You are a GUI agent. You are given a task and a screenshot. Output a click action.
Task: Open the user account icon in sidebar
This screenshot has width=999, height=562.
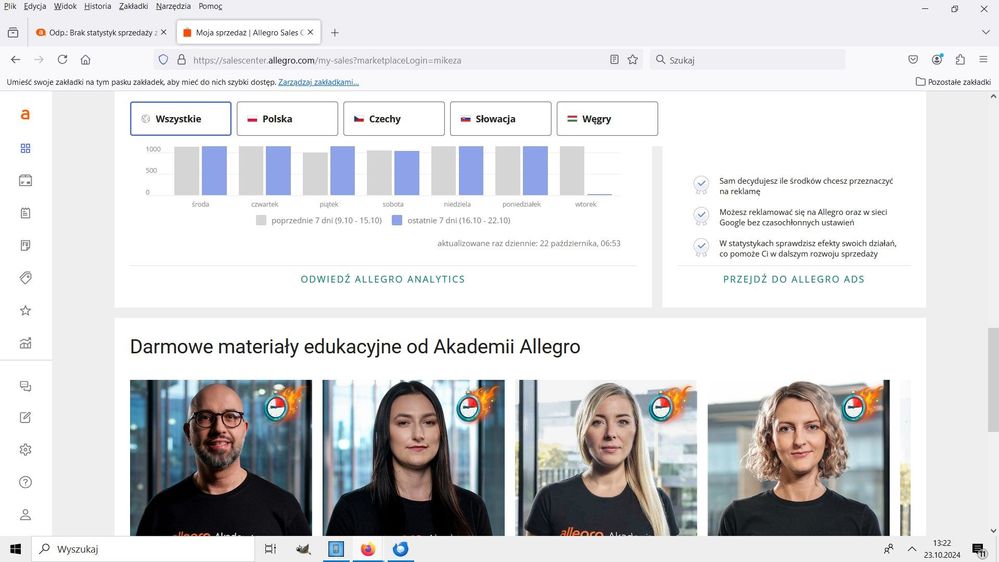click(x=25, y=515)
